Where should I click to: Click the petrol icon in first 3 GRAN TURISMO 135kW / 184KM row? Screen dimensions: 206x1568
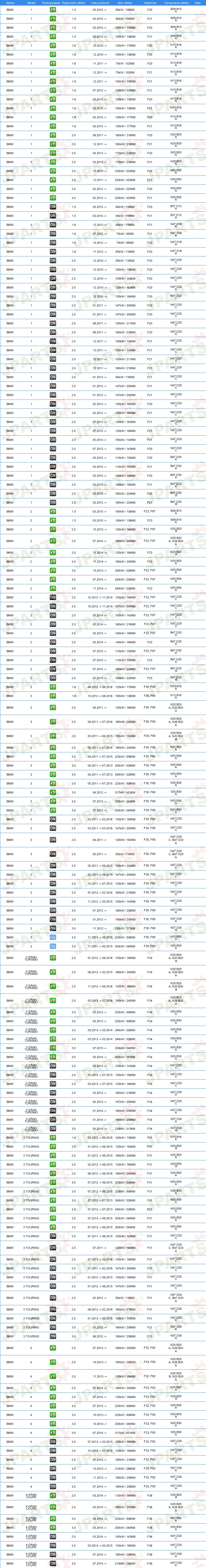[53, 959]
